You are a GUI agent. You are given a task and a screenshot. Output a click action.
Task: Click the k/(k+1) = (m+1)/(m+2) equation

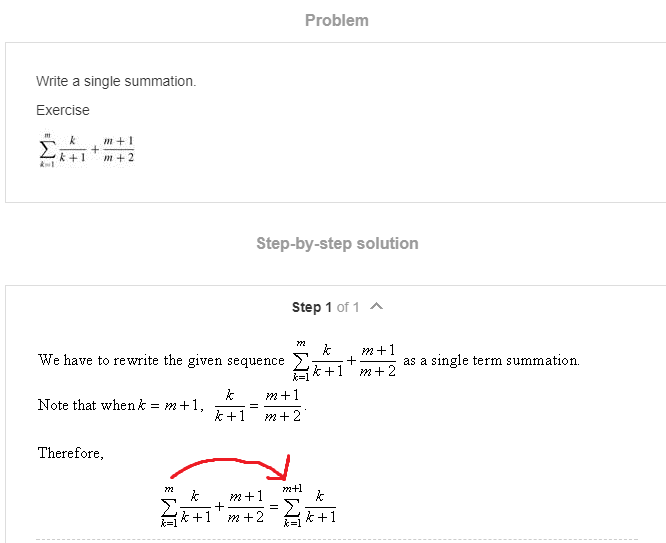[258, 405]
